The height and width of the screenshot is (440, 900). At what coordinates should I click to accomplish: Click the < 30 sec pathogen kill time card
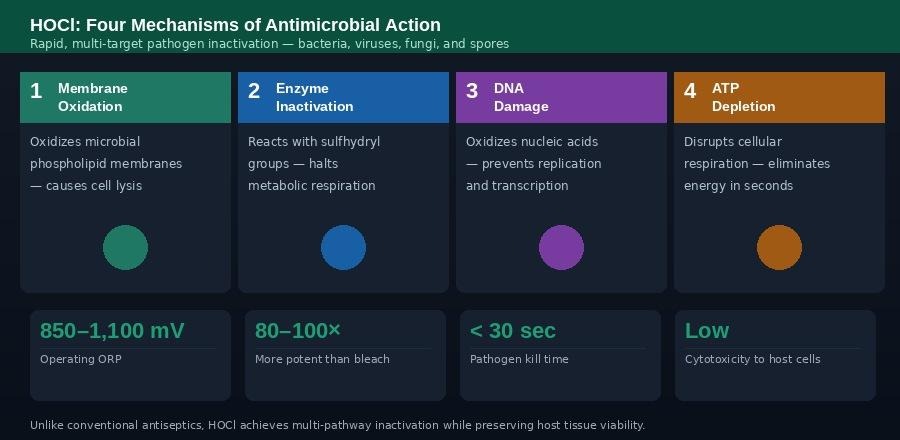click(x=560, y=355)
